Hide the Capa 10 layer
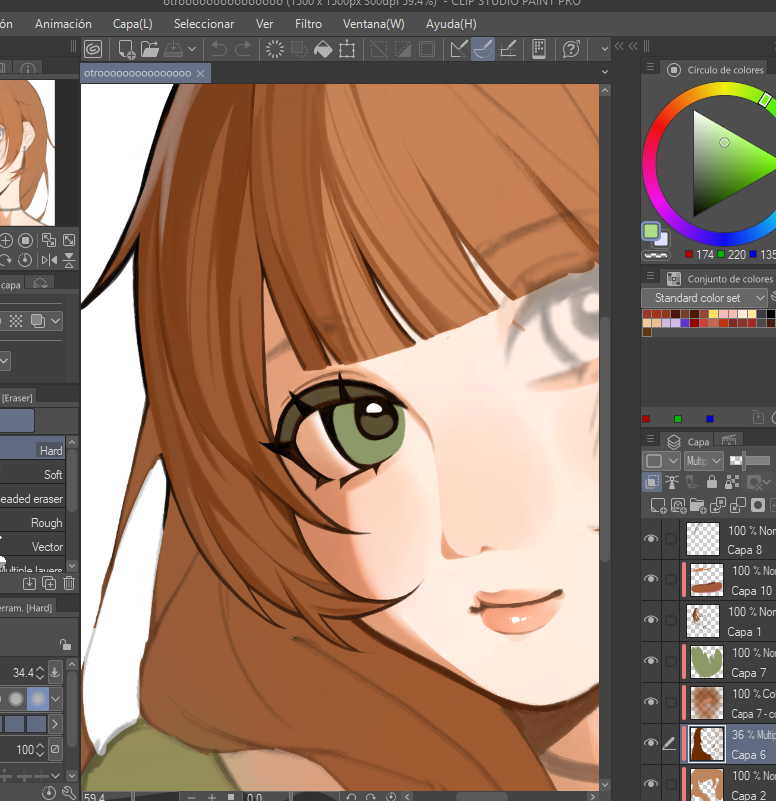The width and height of the screenshot is (776, 801). coord(651,579)
